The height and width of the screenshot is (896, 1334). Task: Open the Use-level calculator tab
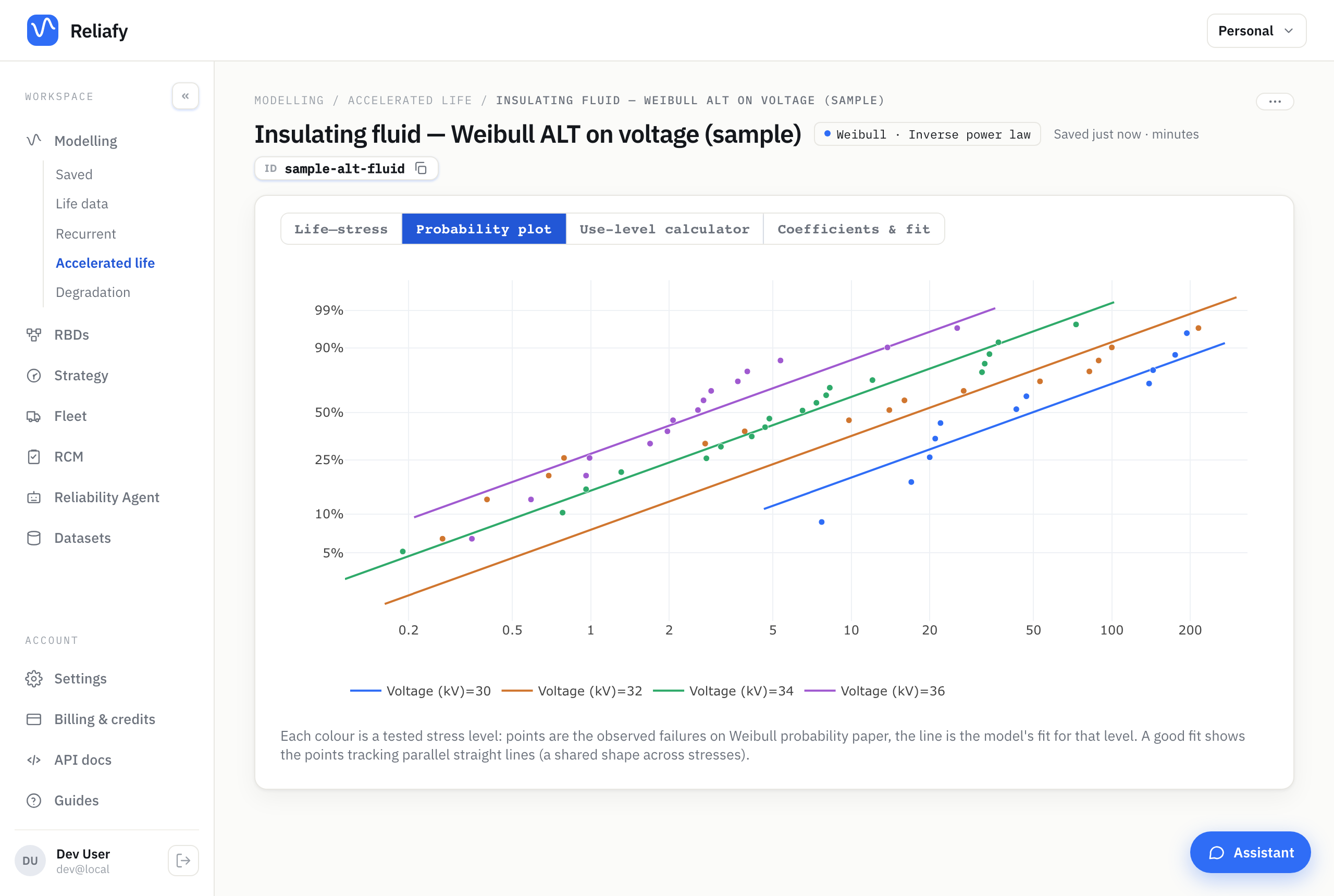click(664, 229)
